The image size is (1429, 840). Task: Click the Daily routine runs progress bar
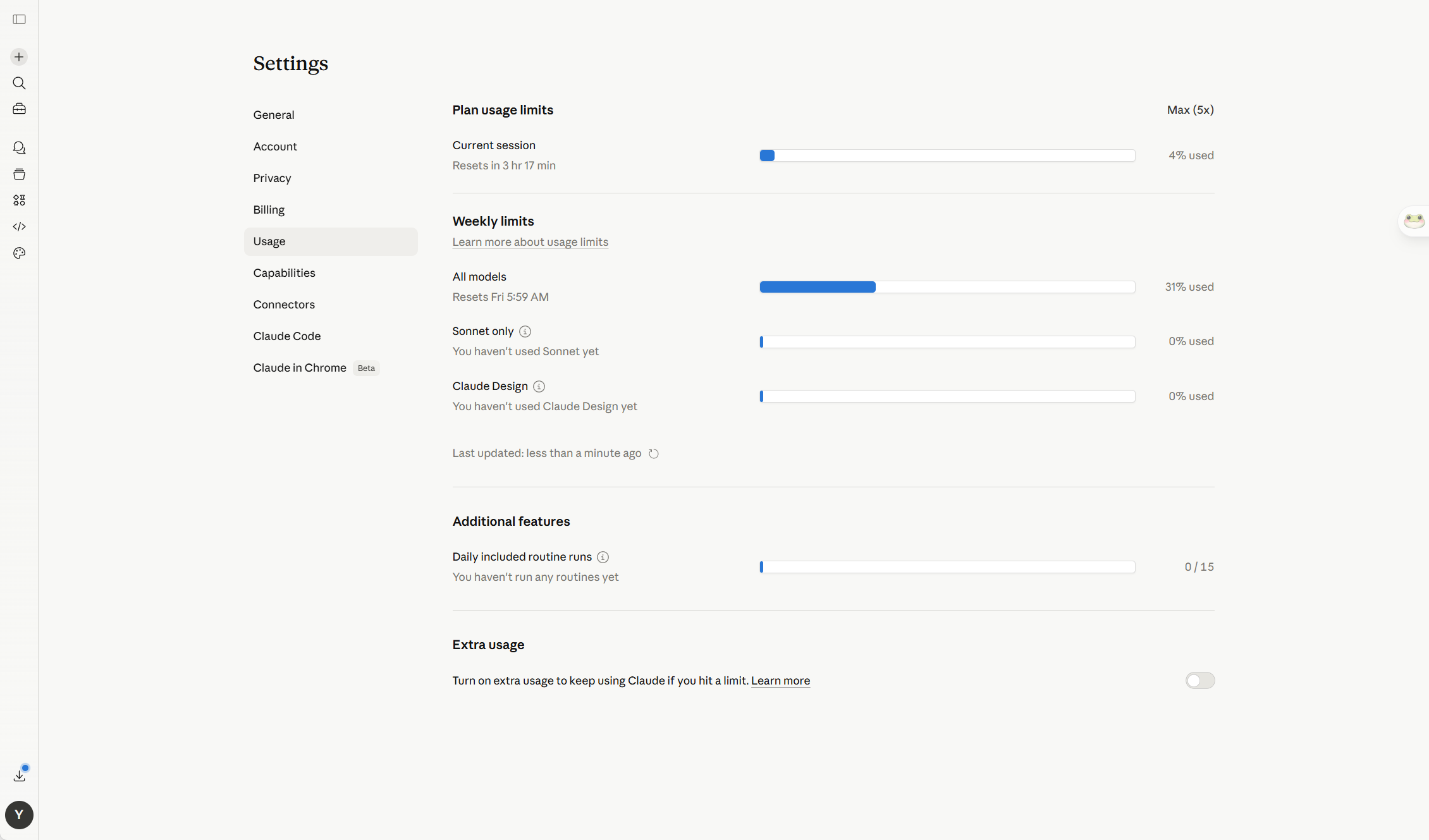tap(947, 567)
